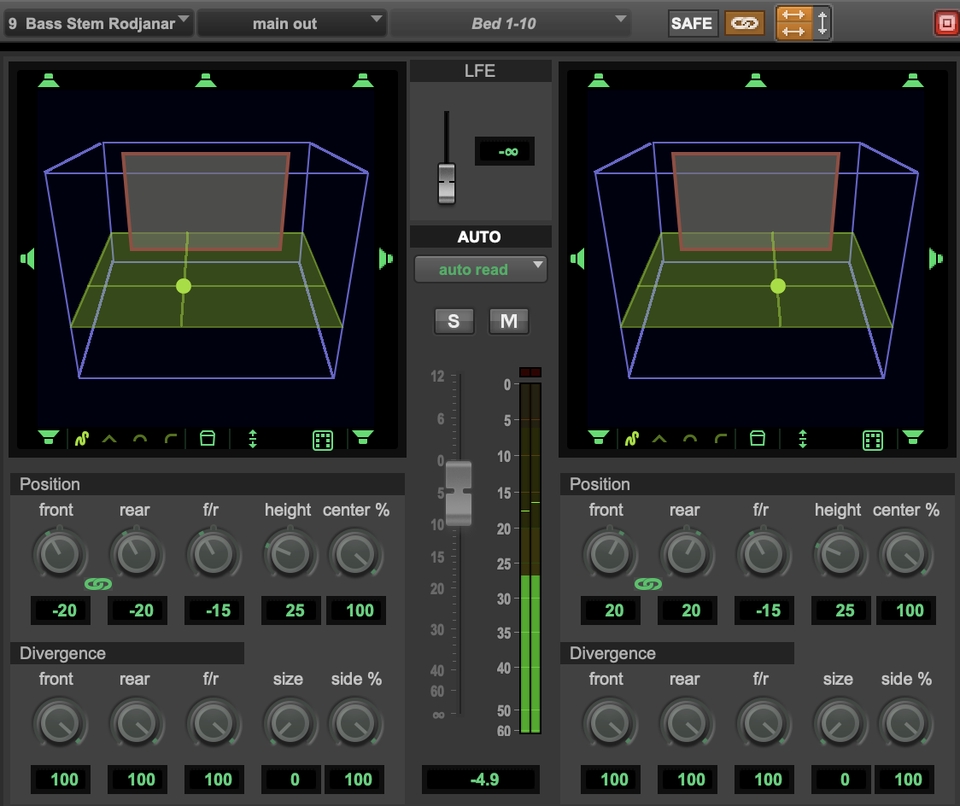This screenshot has height=806, width=960.
Task: Enable the SAFE automation toggle
Action: tap(692, 22)
